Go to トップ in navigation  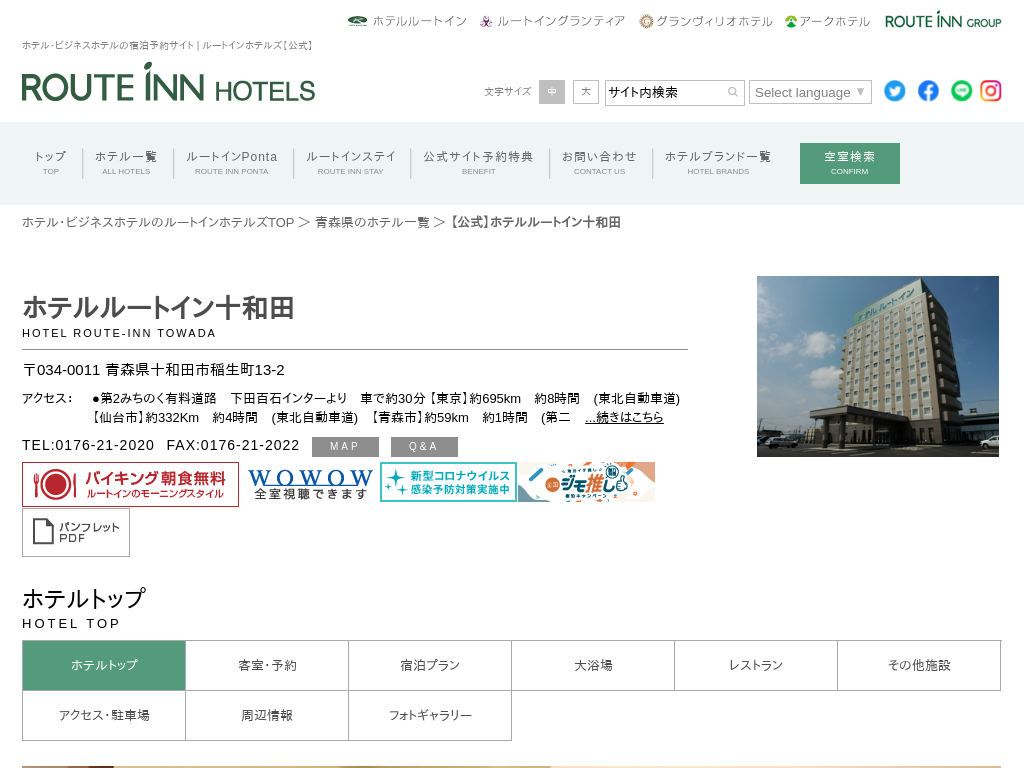click(x=51, y=163)
